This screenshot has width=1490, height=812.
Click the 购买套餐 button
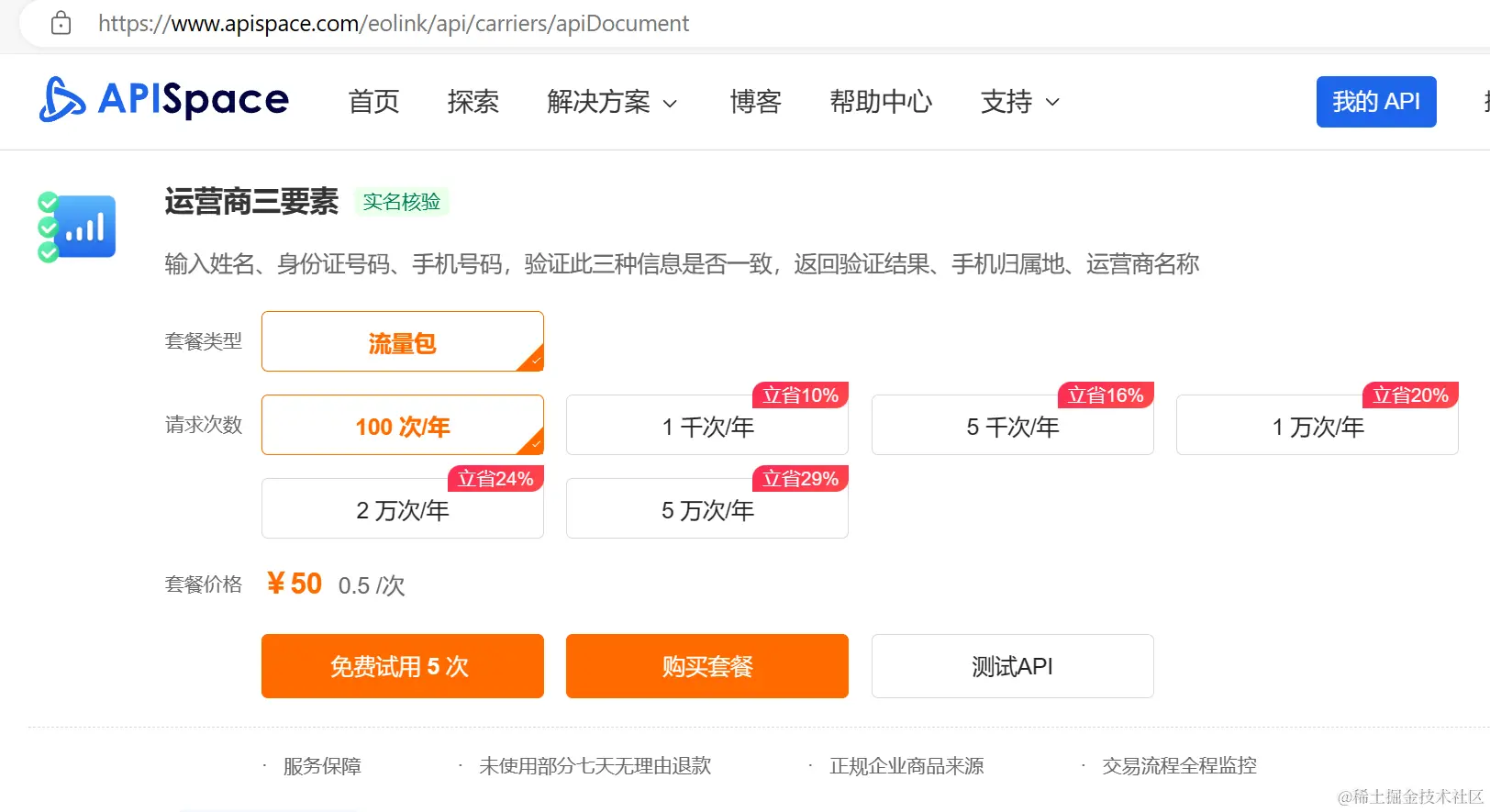[707, 666]
